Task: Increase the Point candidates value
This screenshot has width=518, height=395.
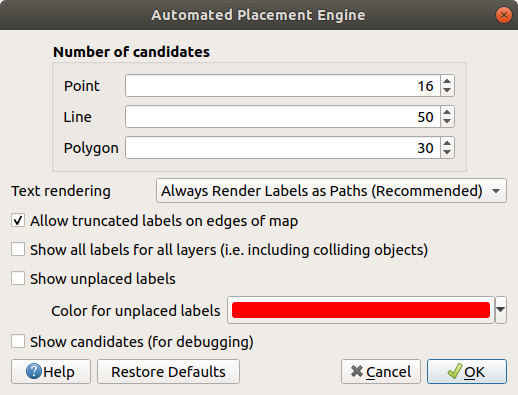Action: point(447,81)
